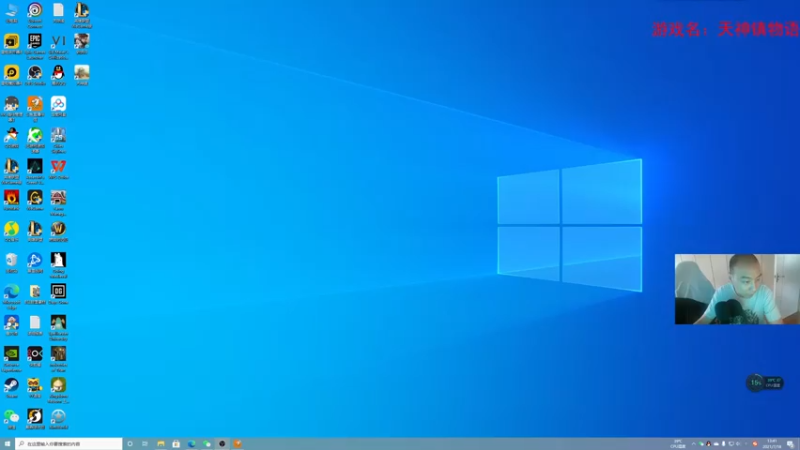Open the WeChat desktop shortcut
Image resolution: width=800 pixels, height=450 pixels.
click(11, 418)
